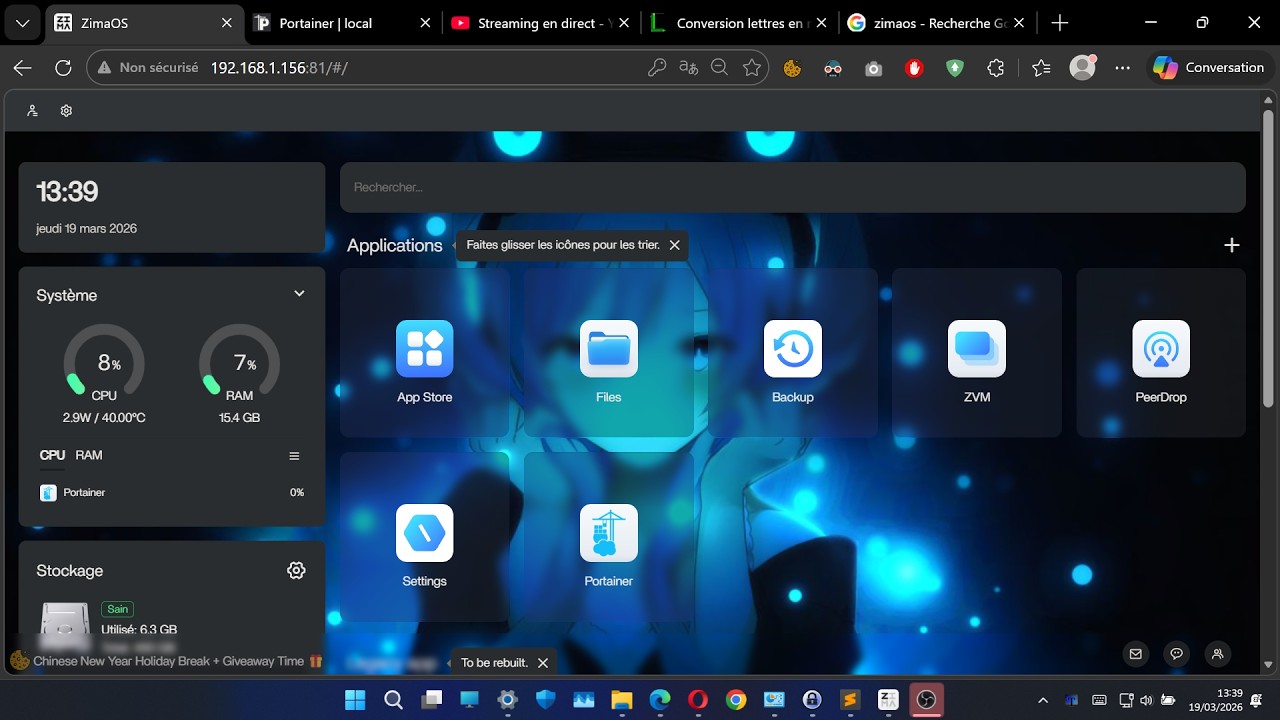Dismiss the drag icons to sort tooltip
This screenshot has width=1280, height=720.
[674, 245]
